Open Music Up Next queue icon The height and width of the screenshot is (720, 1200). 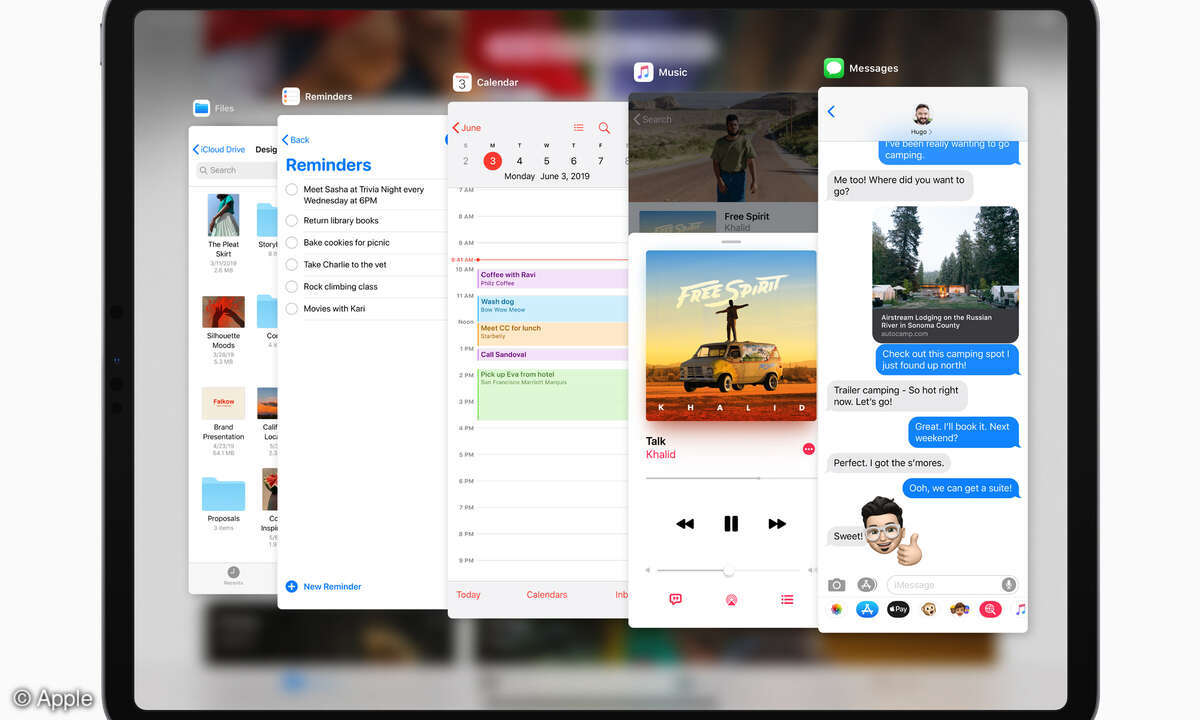point(787,599)
